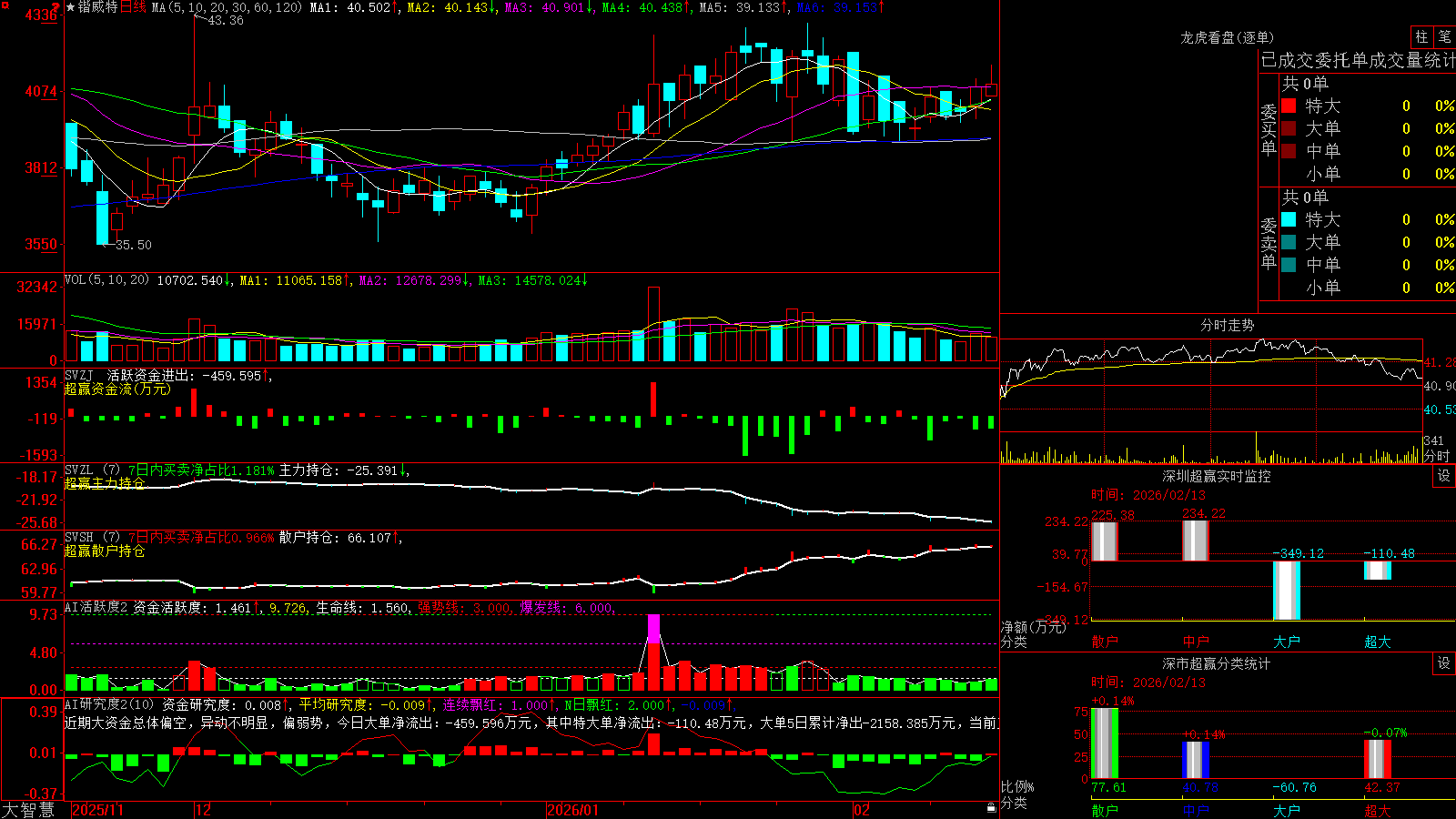Viewport: 1456px width, 819px height.
Task: Click the magenta spike bar in AI活跃度 chart
Action: point(653,629)
